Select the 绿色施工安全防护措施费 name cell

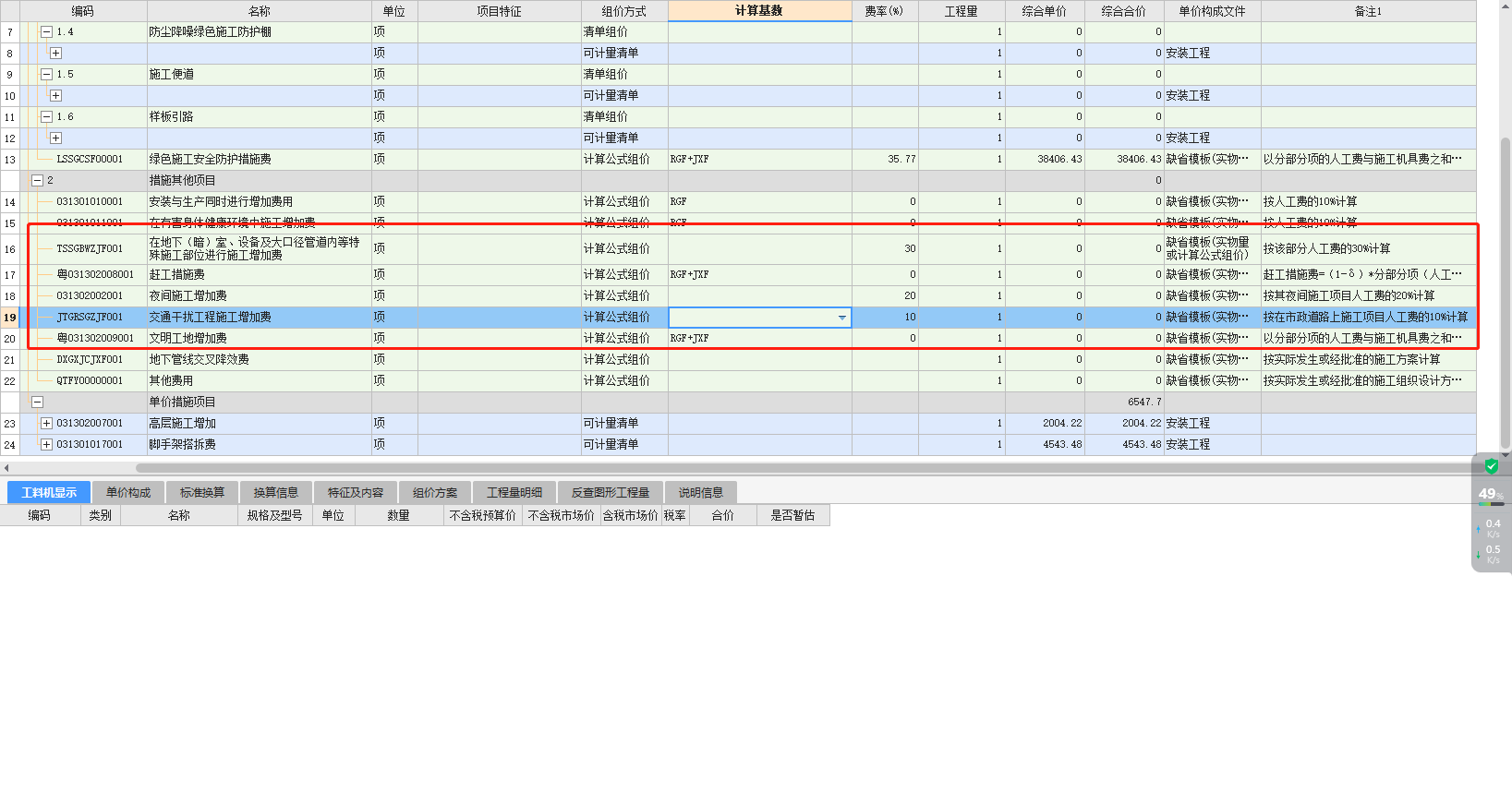[260, 159]
